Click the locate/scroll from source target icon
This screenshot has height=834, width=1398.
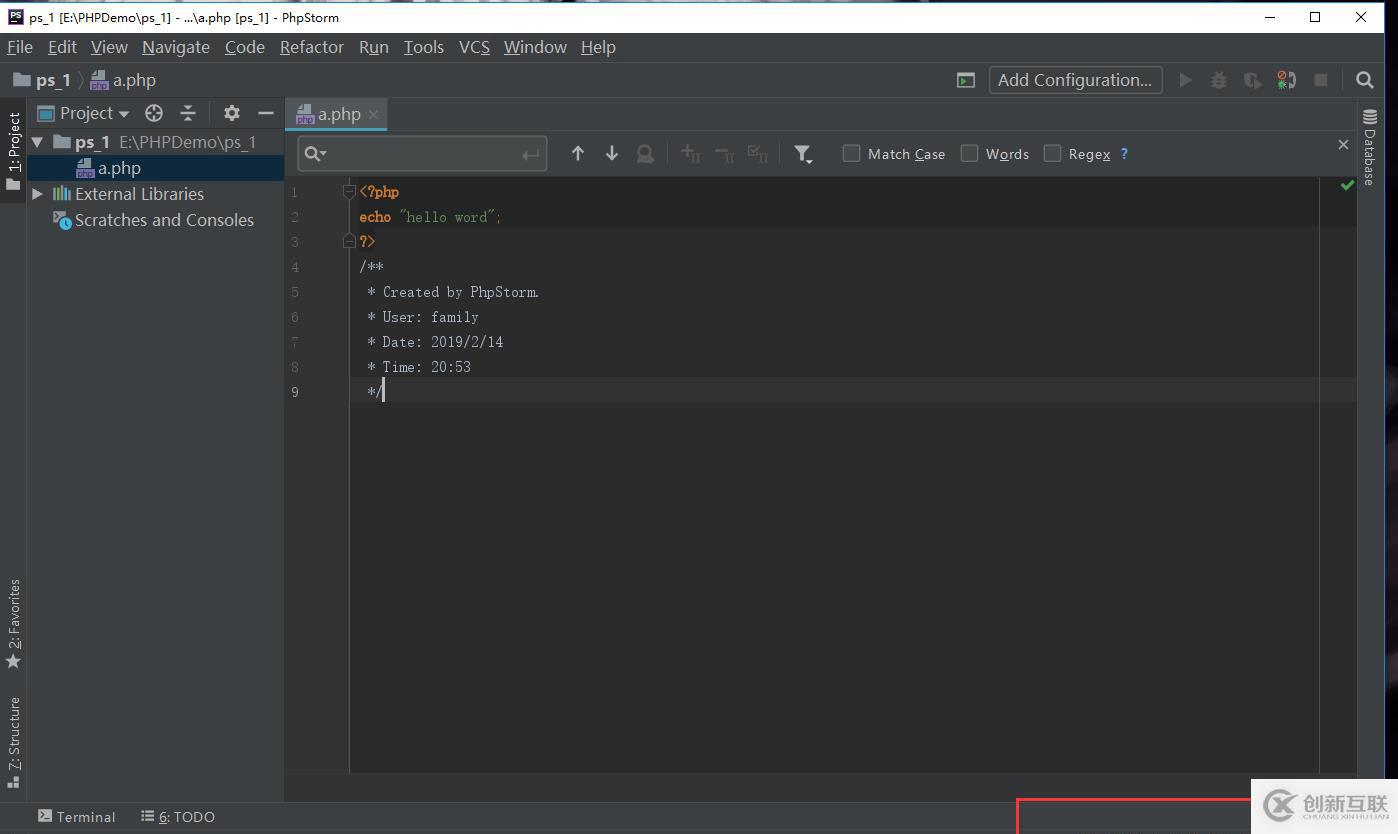153,113
